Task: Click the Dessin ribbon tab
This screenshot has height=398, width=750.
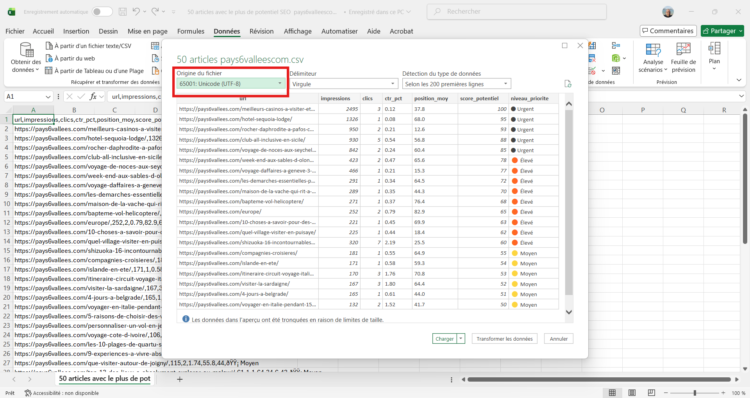Action: point(108,31)
